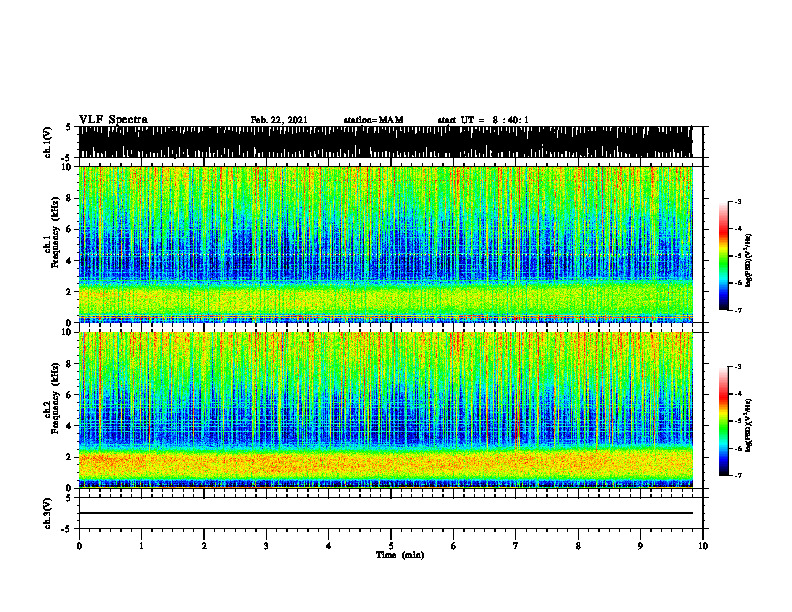Click the ch.1 voltage waveform panel
Image resolution: width=792 pixels, height=612 pixels.
[x=385, y=142]
